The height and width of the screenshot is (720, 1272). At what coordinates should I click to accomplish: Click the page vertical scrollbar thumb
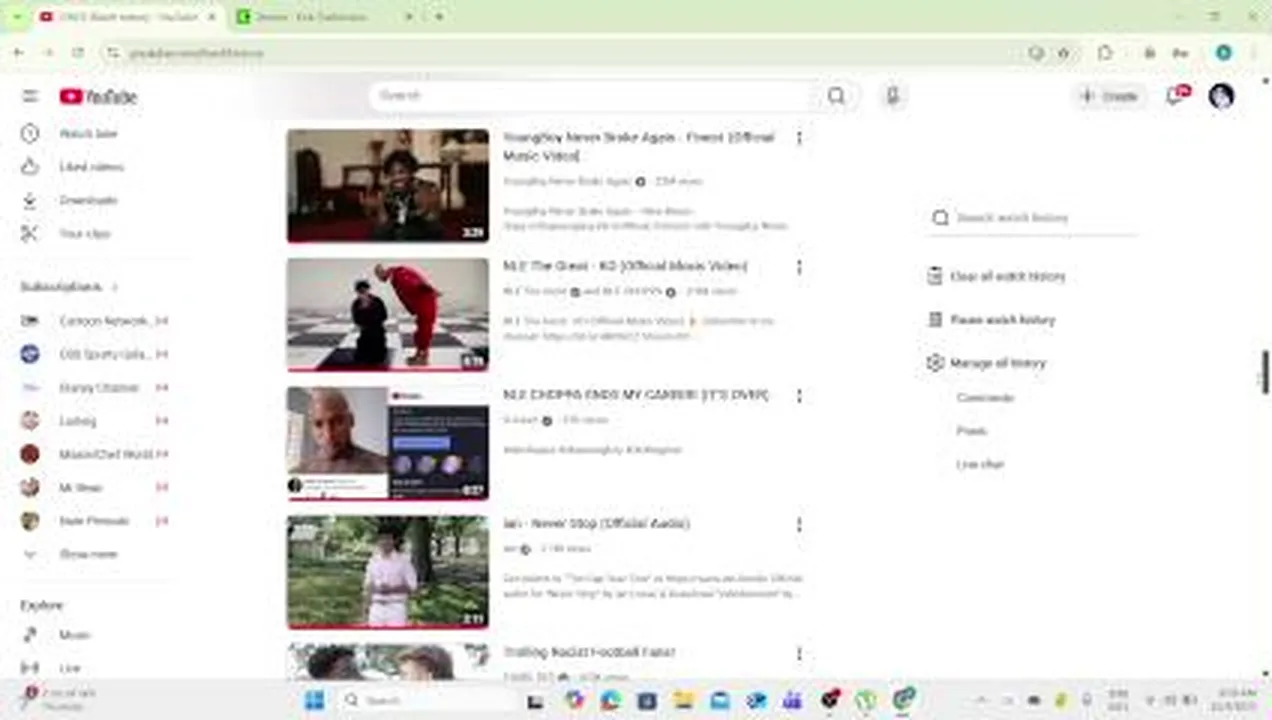[x=1265, y=372]
